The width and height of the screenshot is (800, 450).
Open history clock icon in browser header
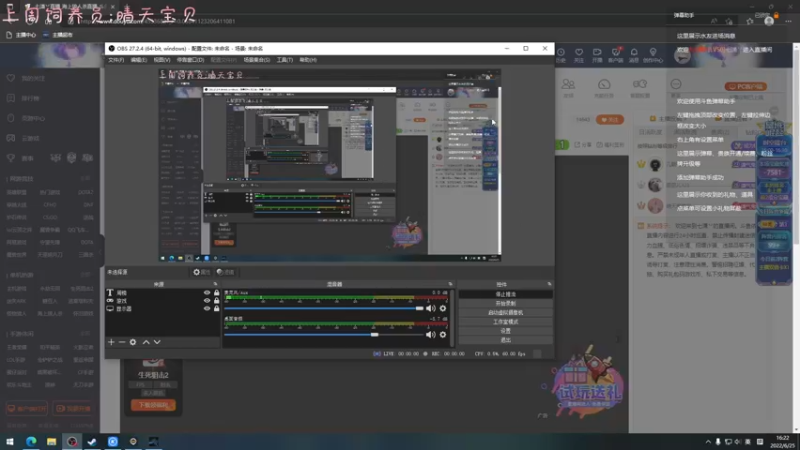pos(561,55)
